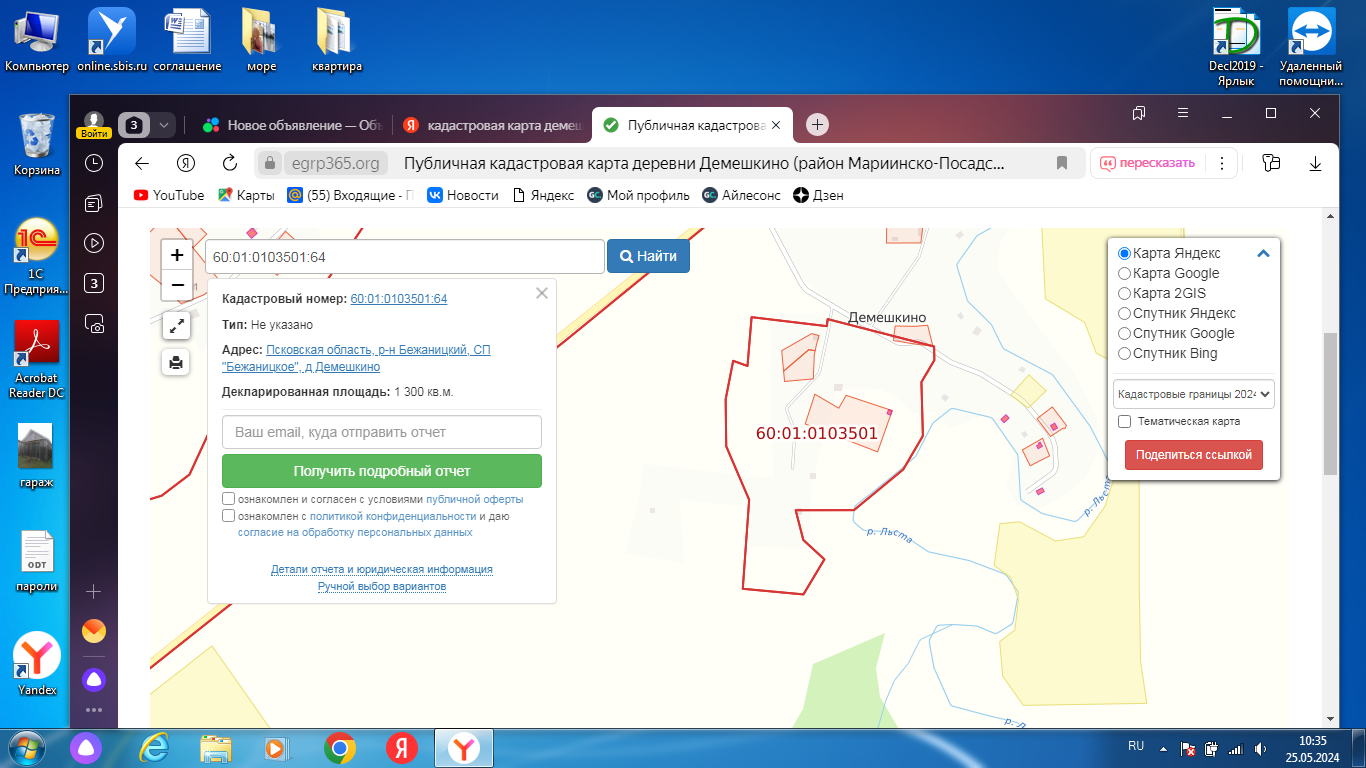The image size is (1366, 768).
Task: Open the history clock icon in sidebar
Action: coord(94,163)
